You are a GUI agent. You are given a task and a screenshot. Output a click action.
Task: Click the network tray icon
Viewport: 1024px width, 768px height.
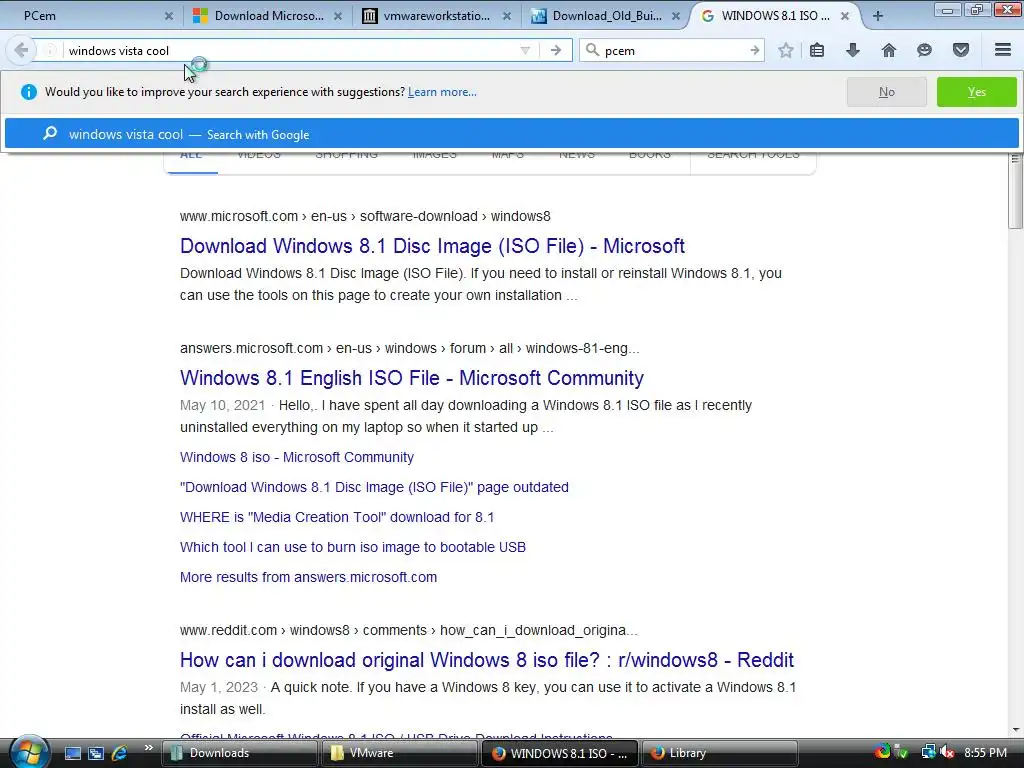click(x=928, y=752)
